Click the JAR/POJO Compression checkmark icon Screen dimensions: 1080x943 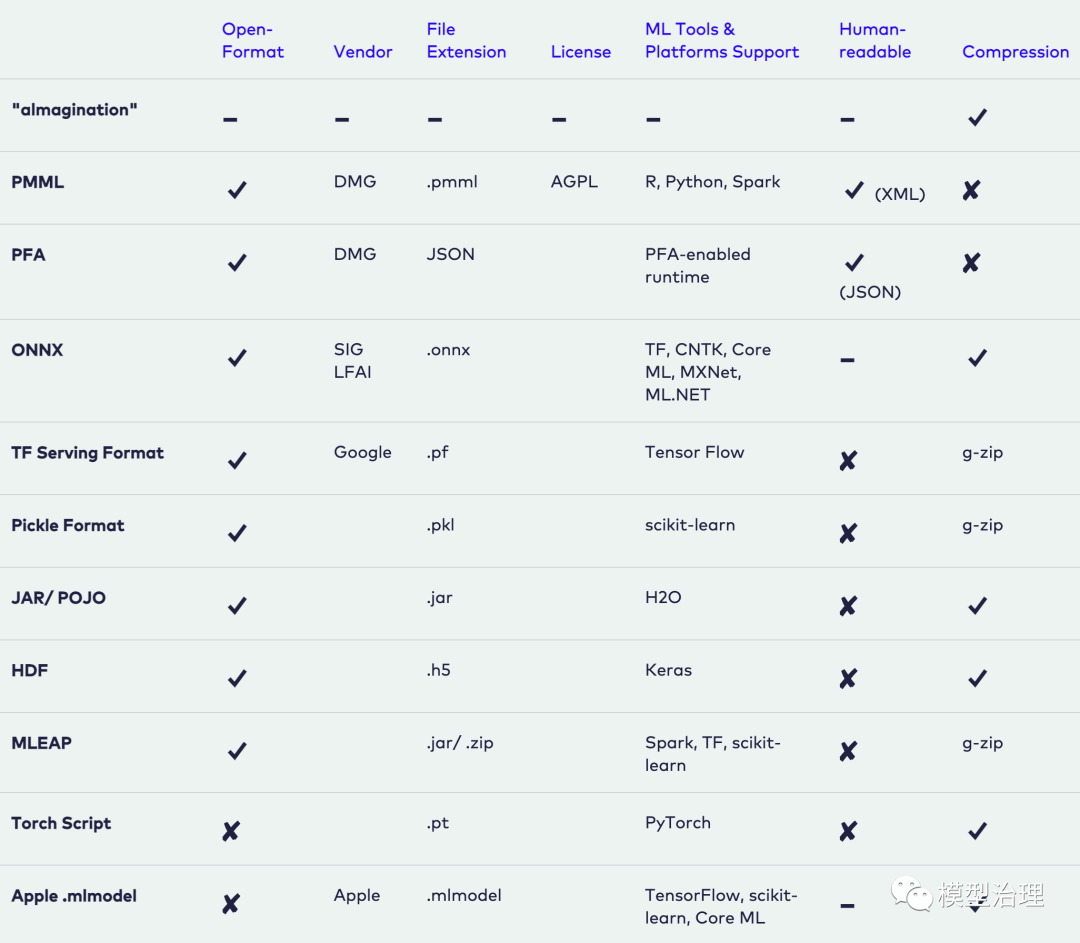click(978, 605)
